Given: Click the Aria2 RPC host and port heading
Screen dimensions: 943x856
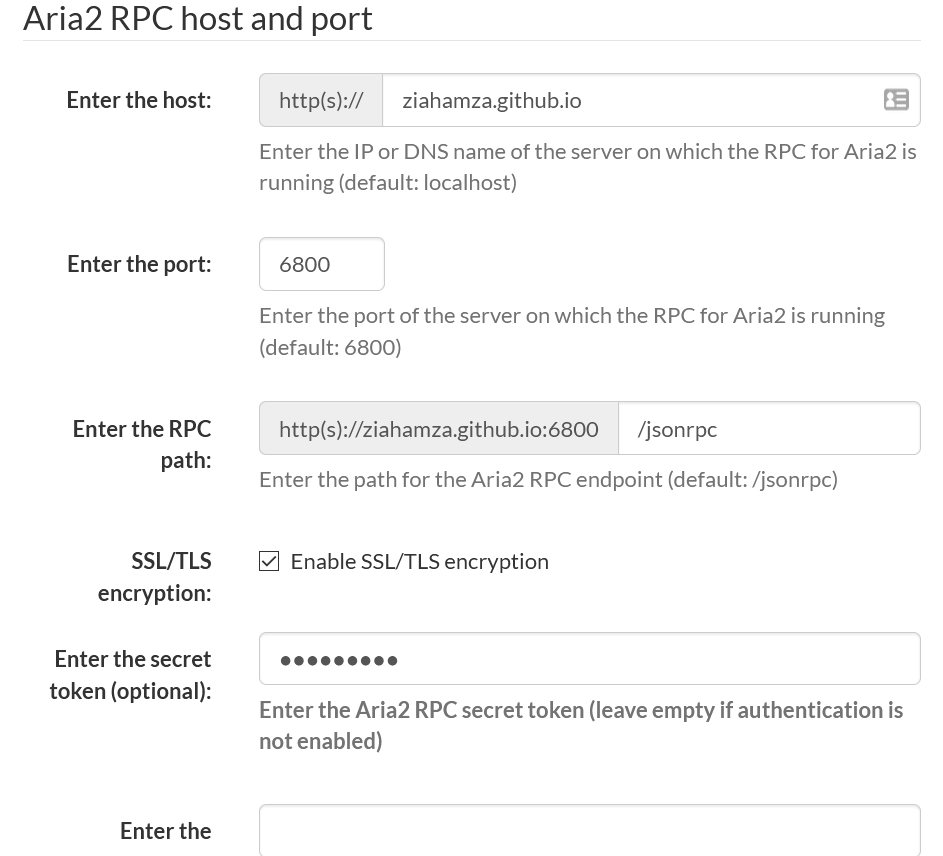Looking at the screenshot, I should (x=197, y=18).
